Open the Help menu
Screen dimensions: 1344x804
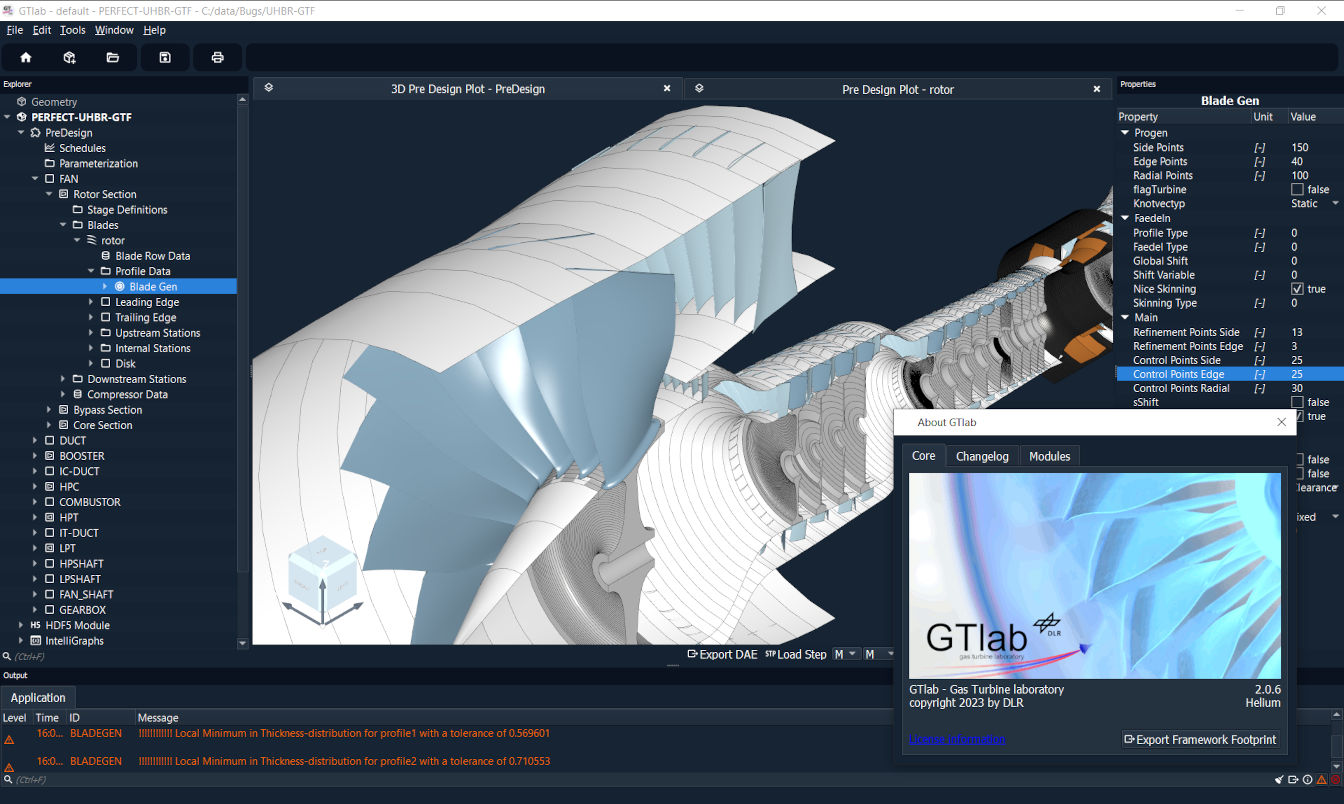coord(154,30)
